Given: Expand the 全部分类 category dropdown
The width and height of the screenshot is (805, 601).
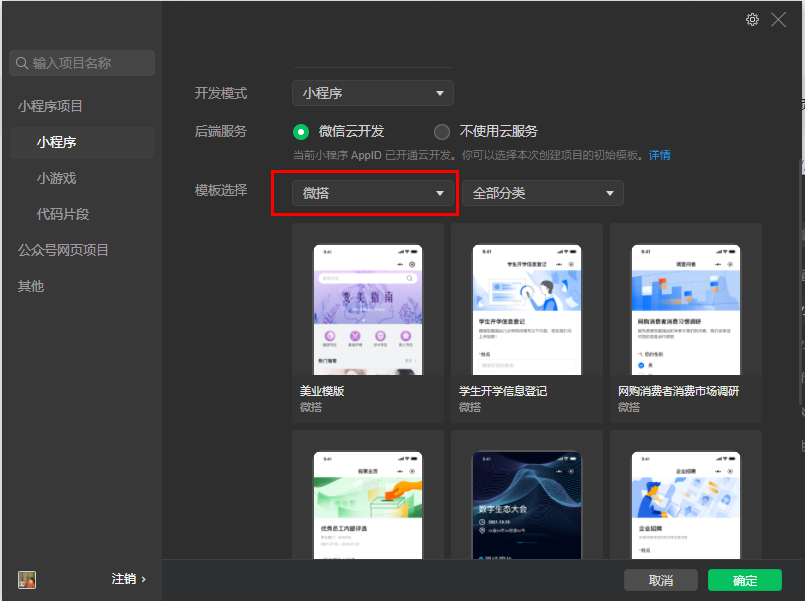Looking at the screenshot, I should pyautogui.click(x=543, y=193).
